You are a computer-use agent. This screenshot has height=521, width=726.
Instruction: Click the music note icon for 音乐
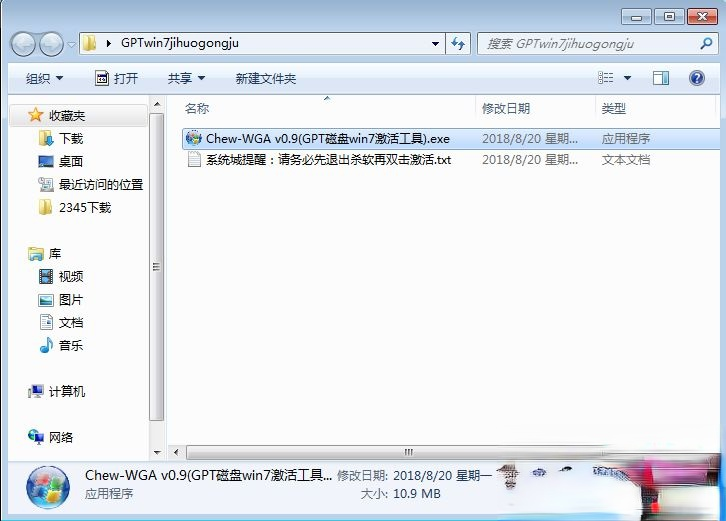tap(46, 345)
